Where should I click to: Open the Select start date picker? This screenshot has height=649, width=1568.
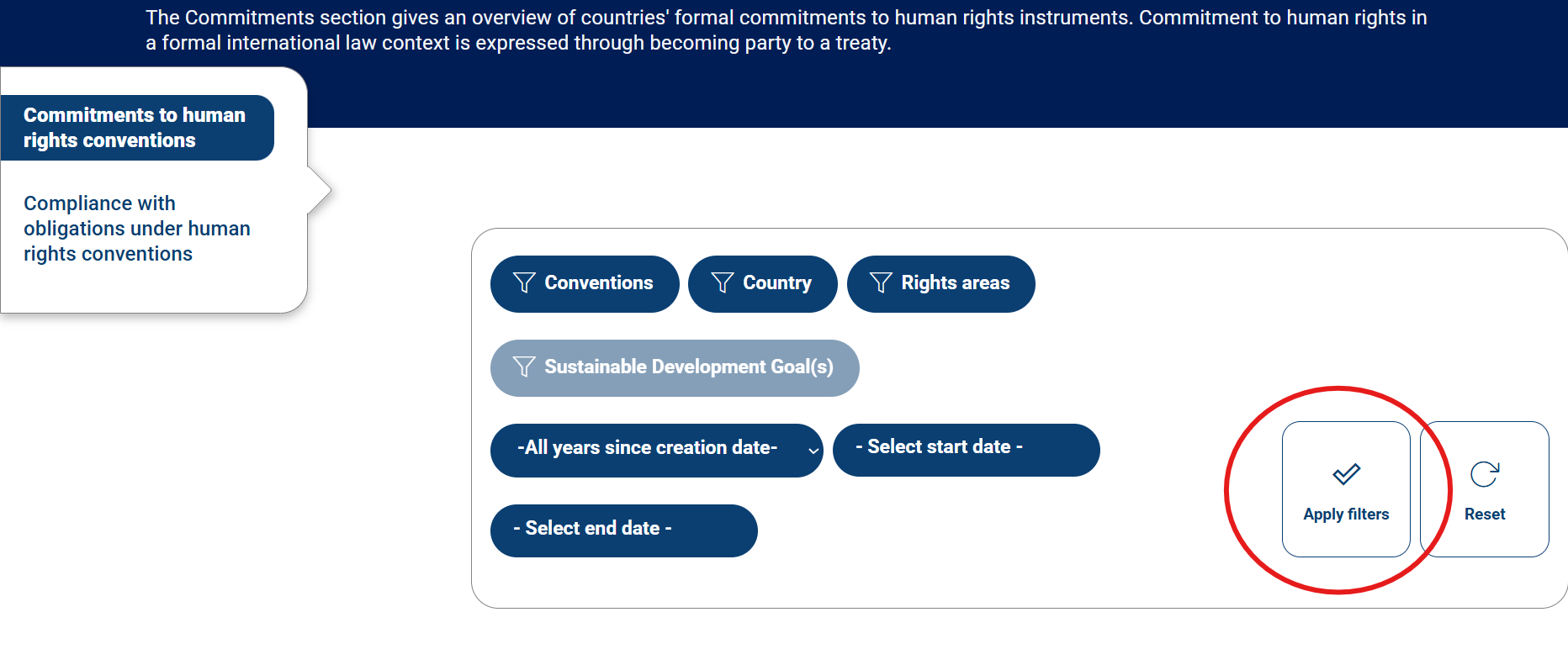point(966,449)
